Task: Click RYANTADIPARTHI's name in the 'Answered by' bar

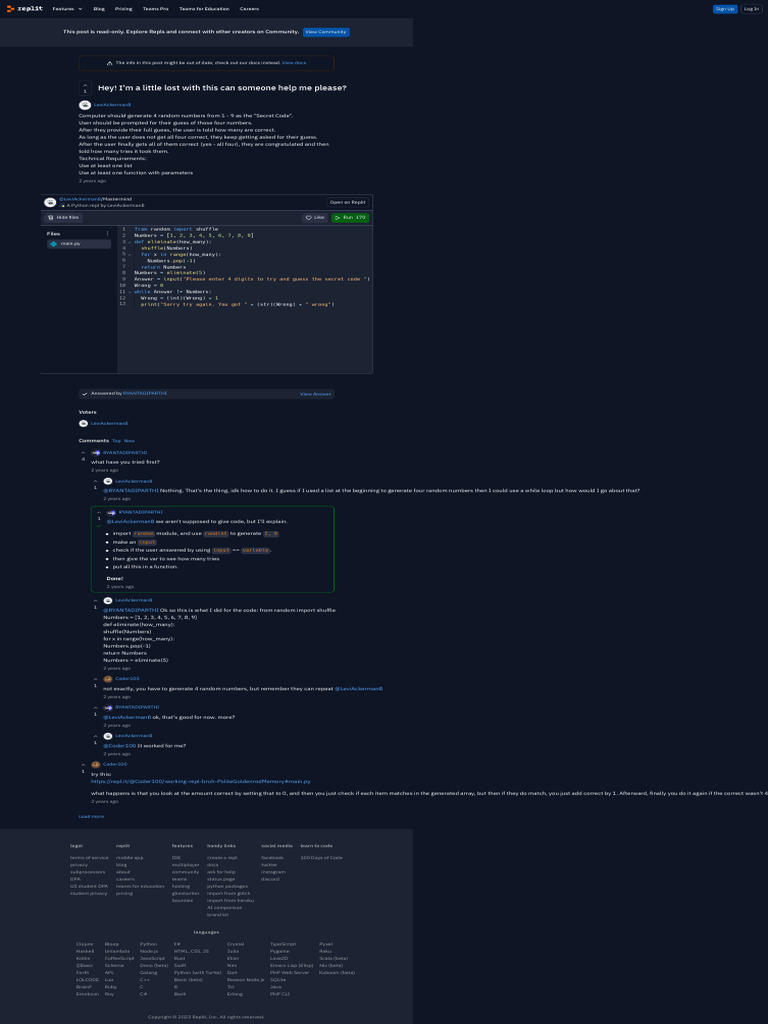Action: 145,394
